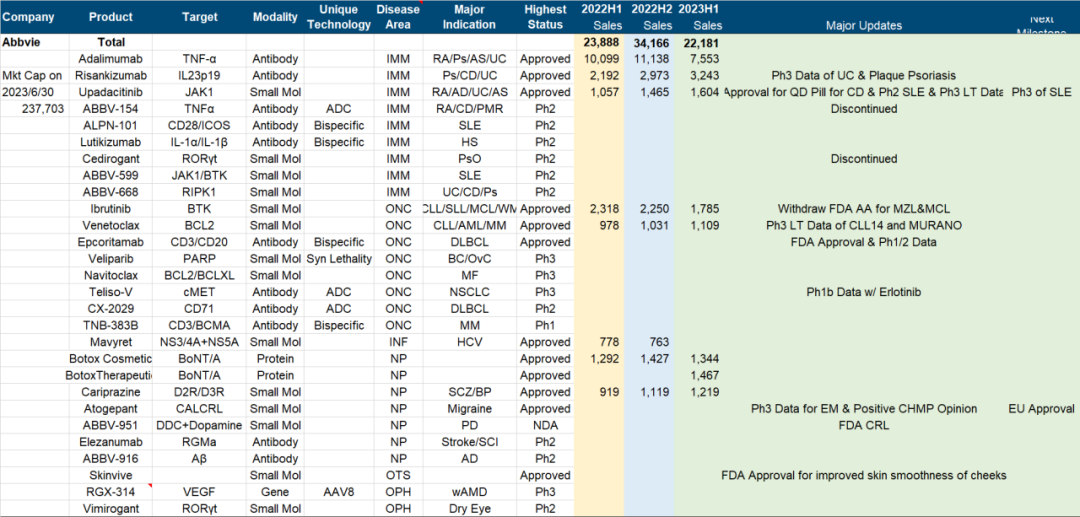Select the CD3/BCMA target cell
Image resolution: width=1080 pixels, height=517 pixels.
[200, 325]
